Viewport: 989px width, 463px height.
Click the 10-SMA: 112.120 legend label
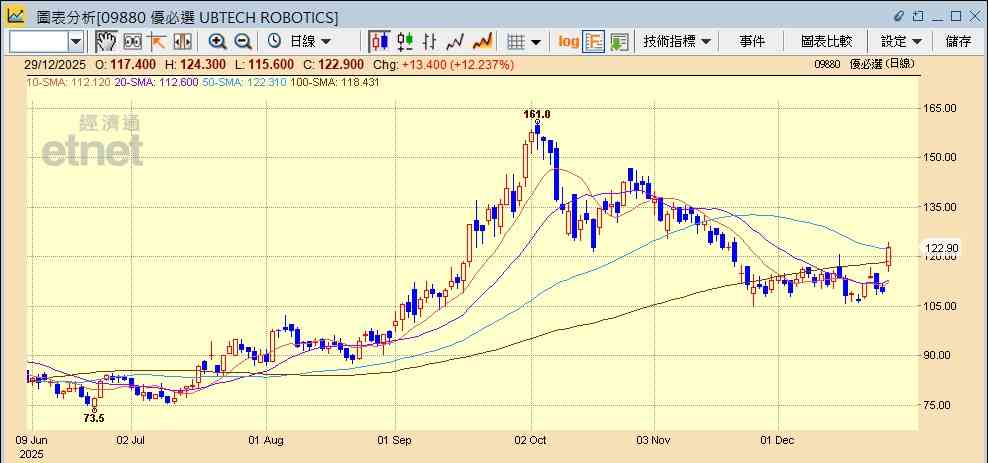click(69, 82)
